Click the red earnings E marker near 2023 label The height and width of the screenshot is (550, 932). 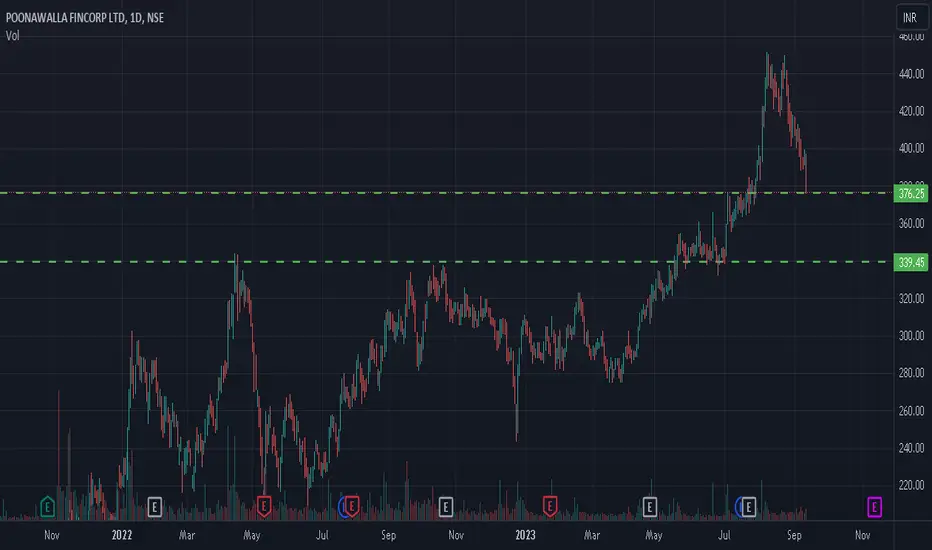click(x=550, y=507)
